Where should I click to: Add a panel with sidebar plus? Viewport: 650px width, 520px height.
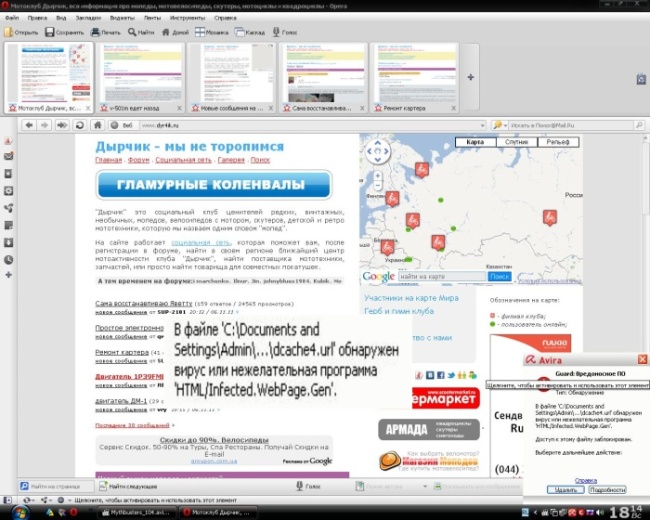[x=8, y=275]
